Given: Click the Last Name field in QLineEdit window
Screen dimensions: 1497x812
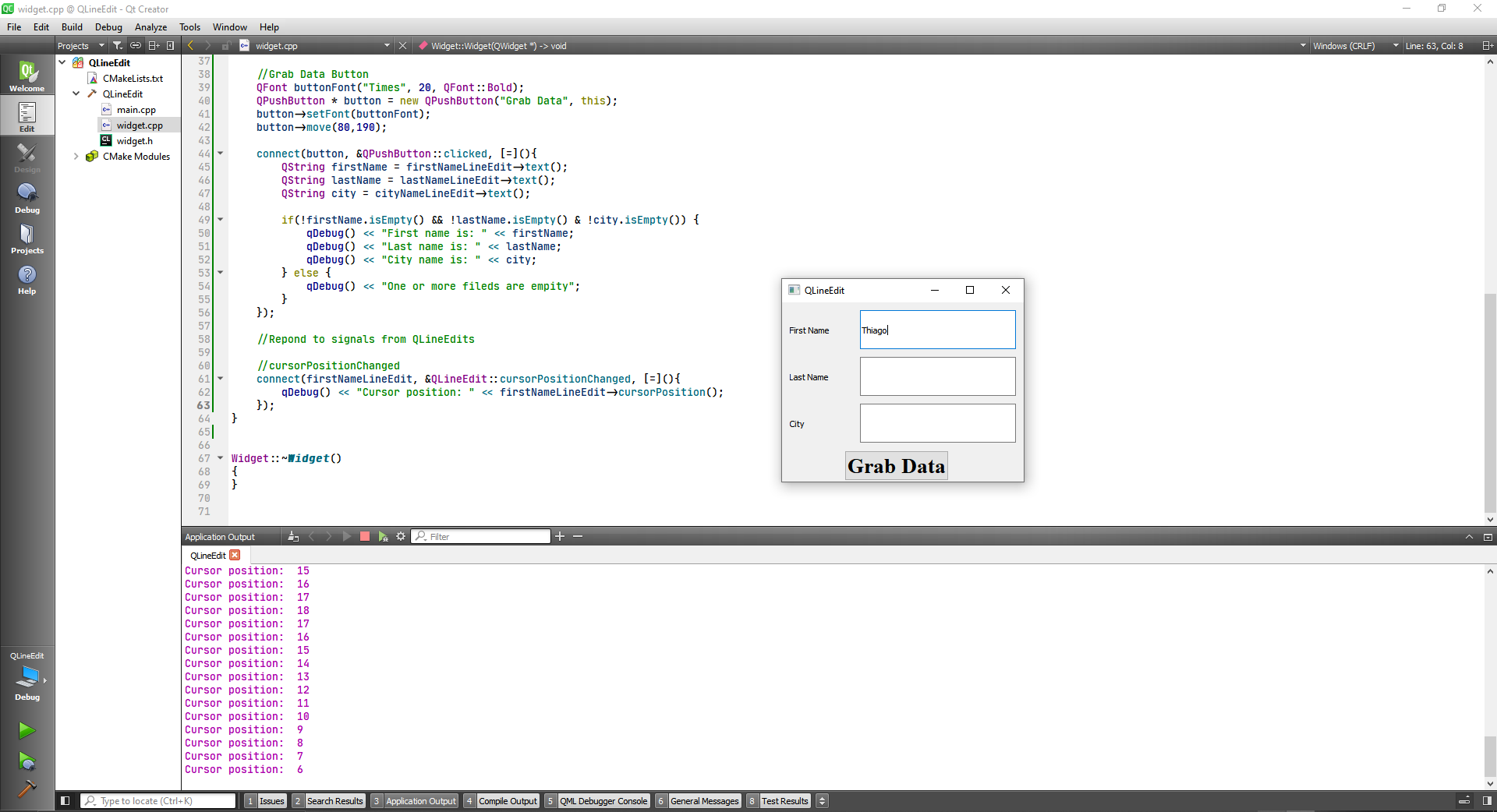Looking at the screenshot, I should click(938, 376).
